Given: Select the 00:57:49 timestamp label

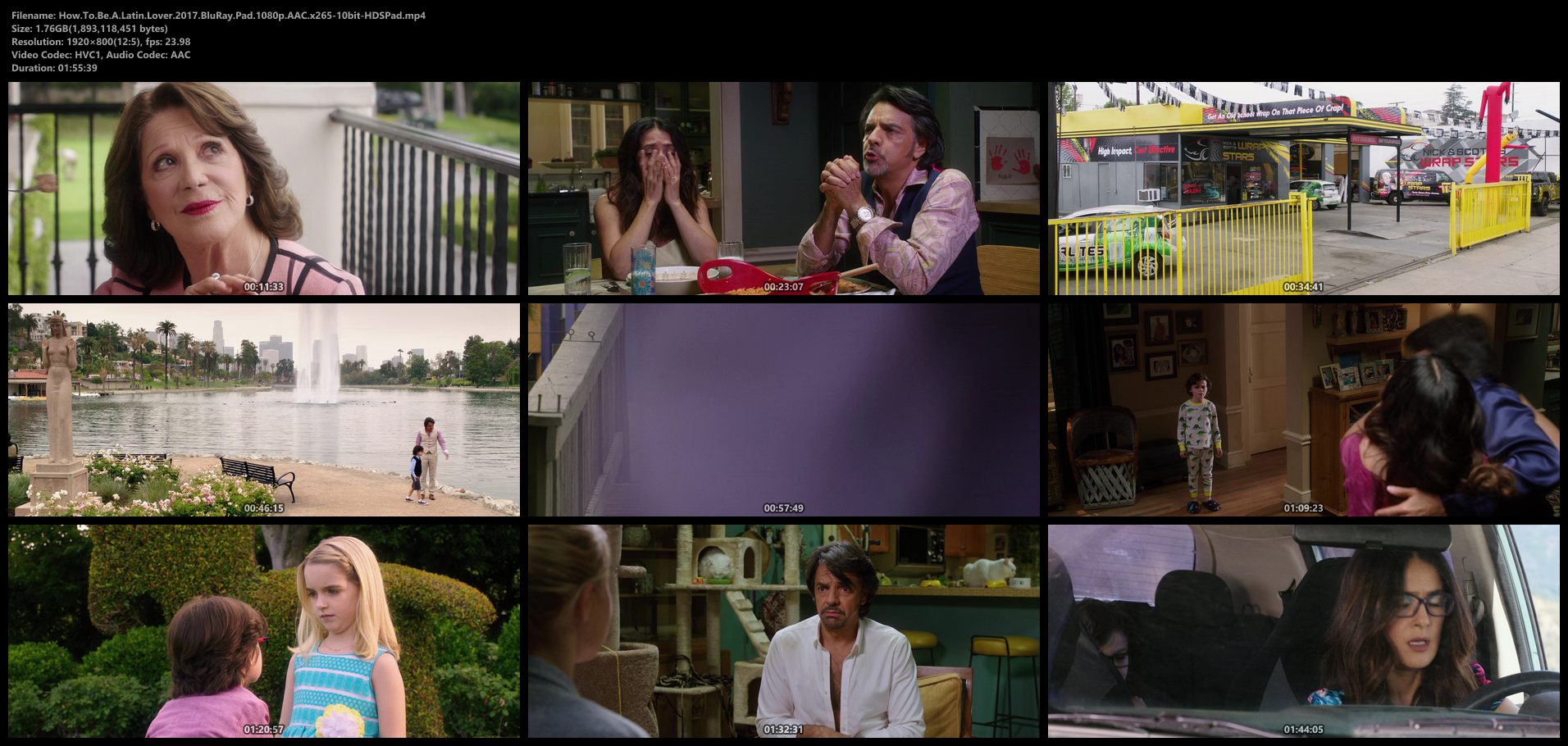Looking at the screenshot, I should point(783,508).
